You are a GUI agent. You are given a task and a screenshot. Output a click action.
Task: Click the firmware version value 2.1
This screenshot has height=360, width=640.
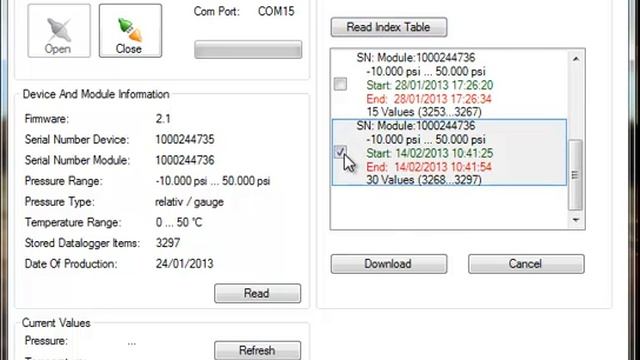click(x=163, y=119)
